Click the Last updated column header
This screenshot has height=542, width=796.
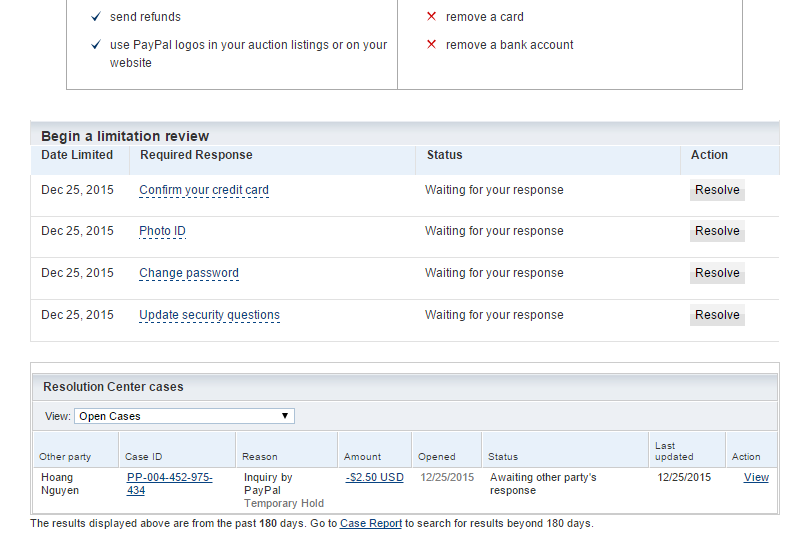click(675, 451)
